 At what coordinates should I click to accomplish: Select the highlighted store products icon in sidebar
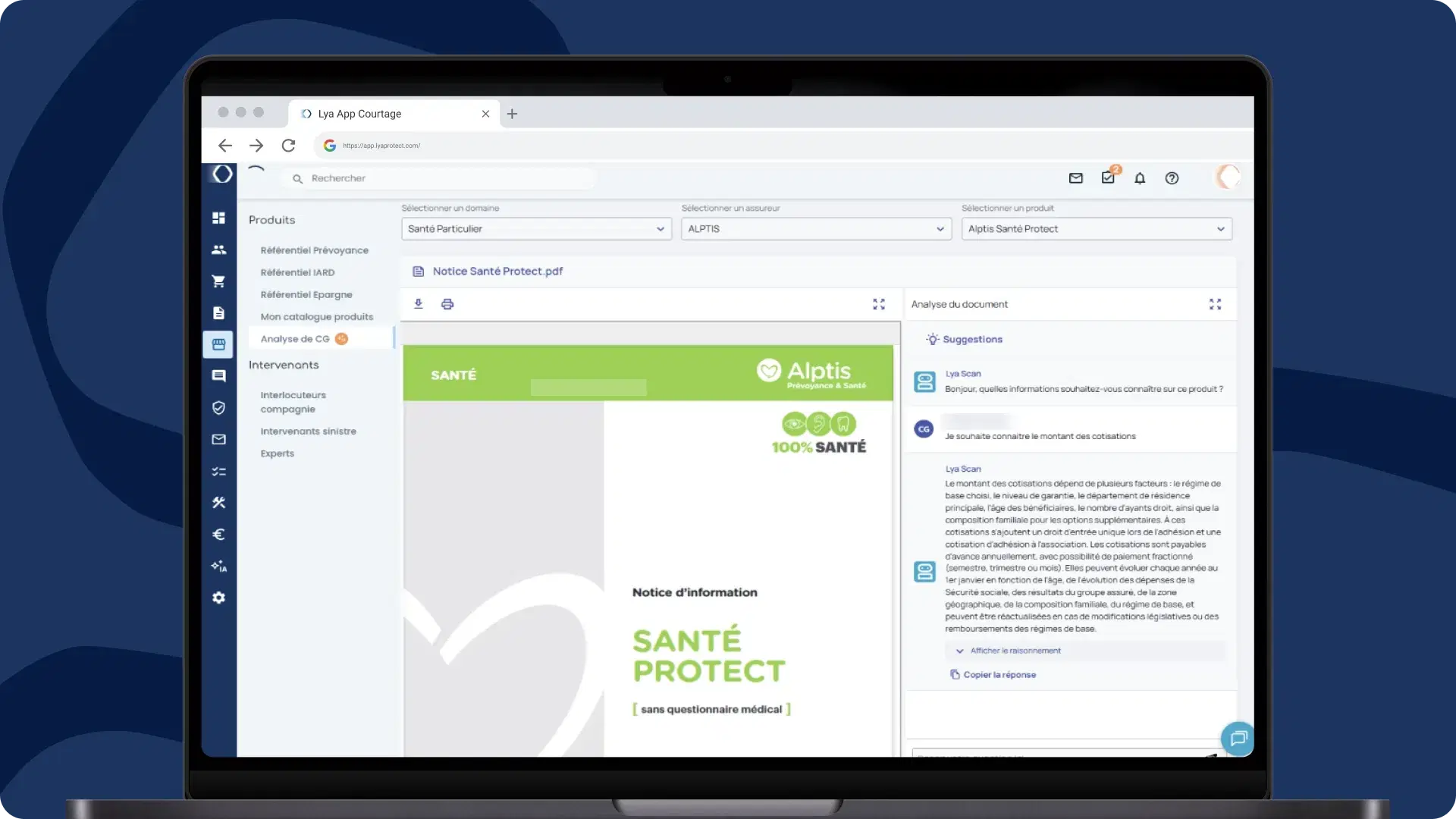(218, 344)
